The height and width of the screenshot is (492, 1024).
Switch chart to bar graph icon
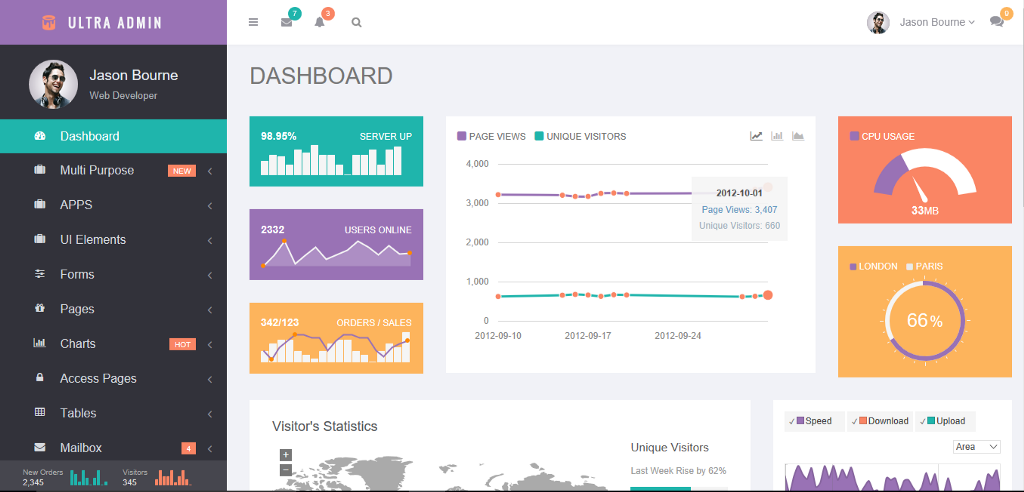point(777,136)
